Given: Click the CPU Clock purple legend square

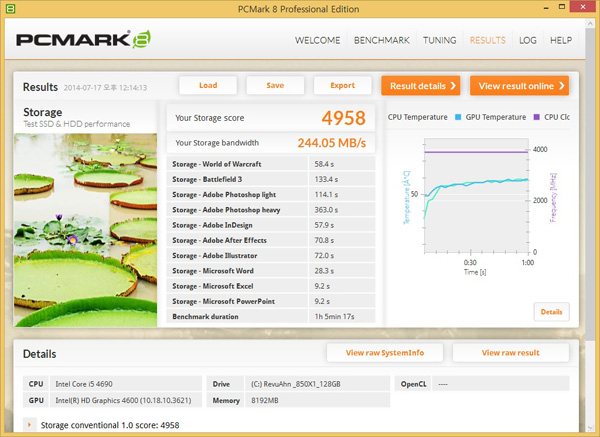Looking at the screenshot, I should pos(536,117).
